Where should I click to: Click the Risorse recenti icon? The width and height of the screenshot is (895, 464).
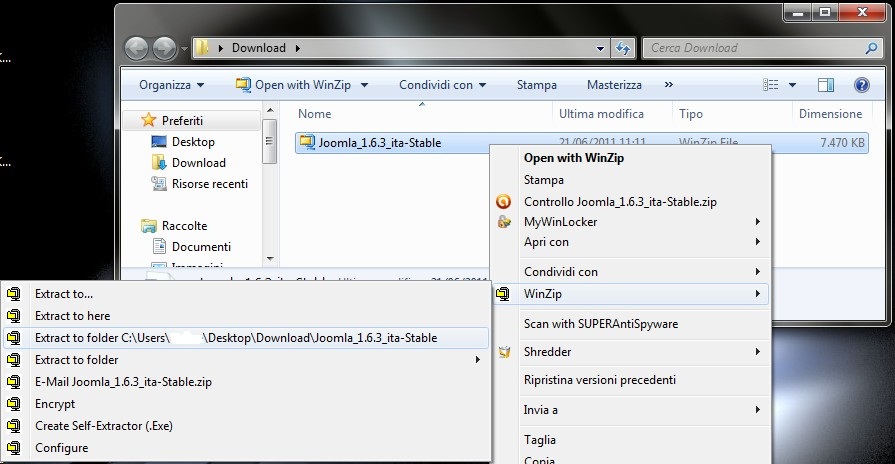click(x=159, y=183)
